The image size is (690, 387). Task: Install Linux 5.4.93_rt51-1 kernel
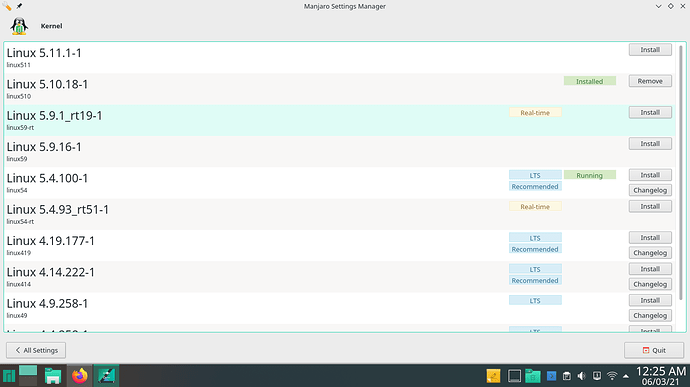[x=650, y=206]
